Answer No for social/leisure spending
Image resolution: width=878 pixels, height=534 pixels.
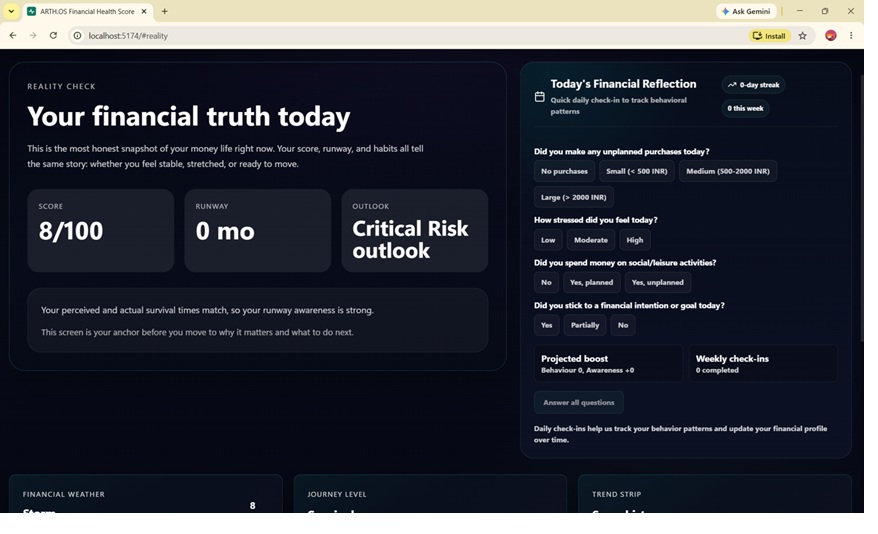click(x=546, y=282)
